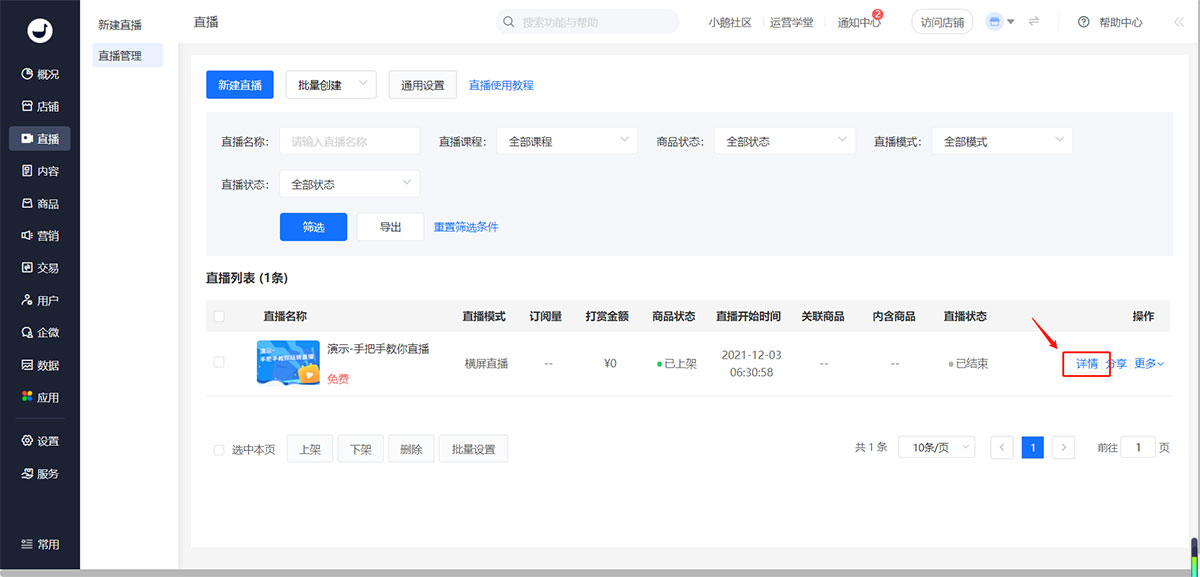Click the Xiaoe-tech logo icon
The image size is (1200, 577).
click(x=40, y=31)
